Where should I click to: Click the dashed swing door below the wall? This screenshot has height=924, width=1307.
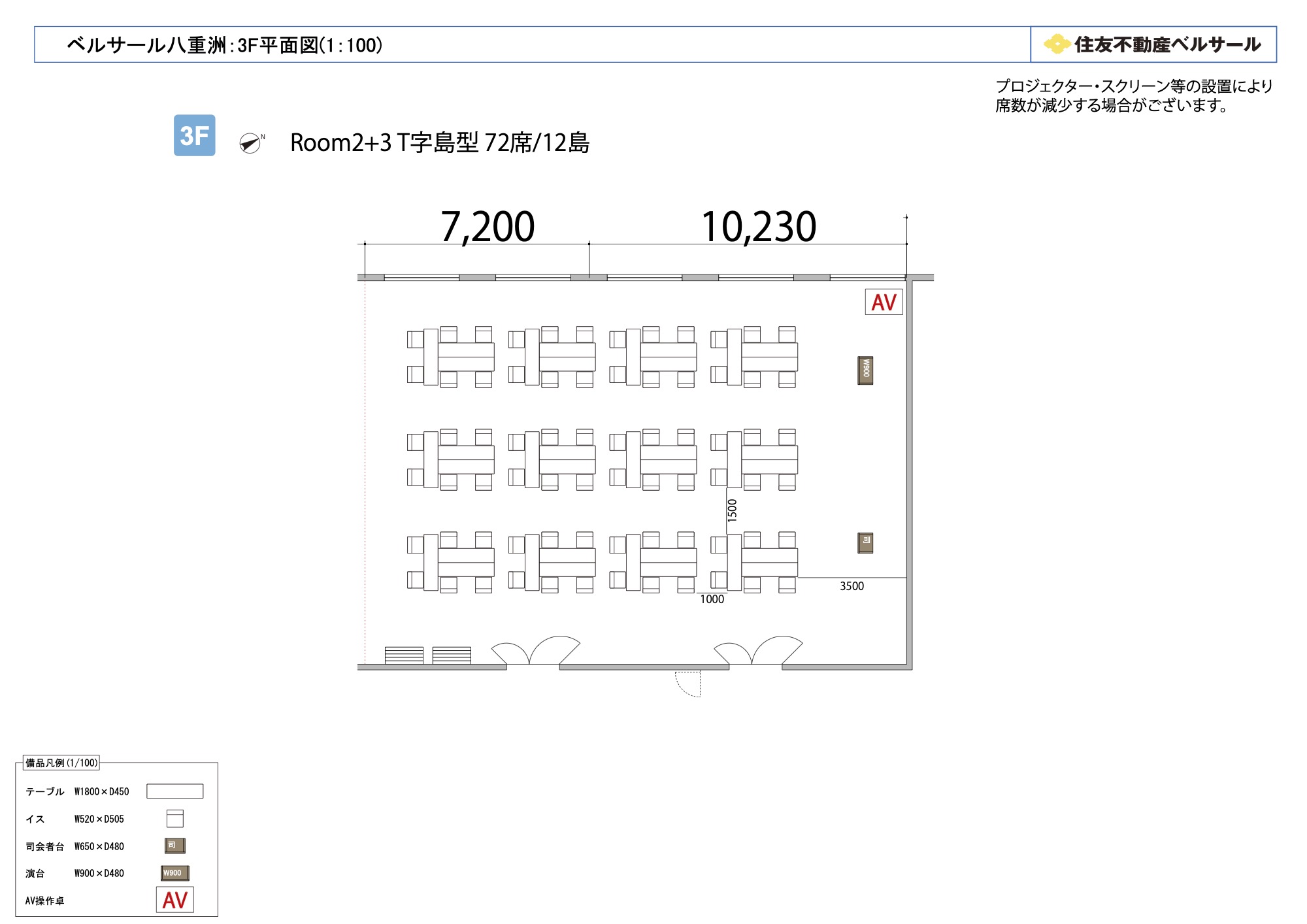[x=687, y=684]
